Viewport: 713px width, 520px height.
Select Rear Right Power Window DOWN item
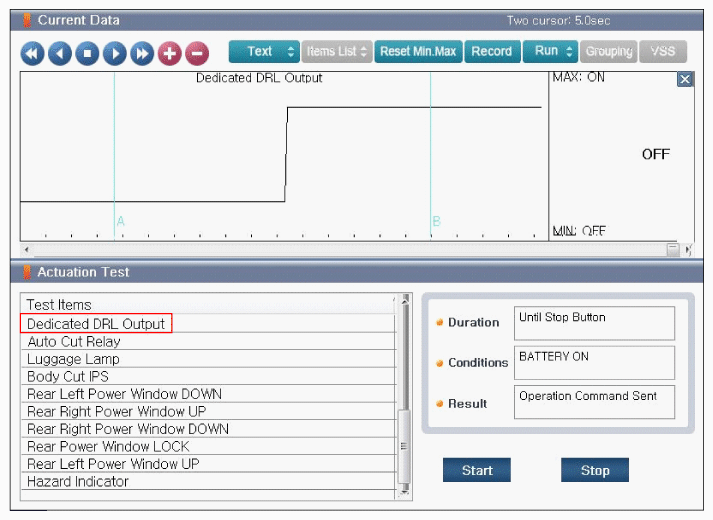(208, 429)
